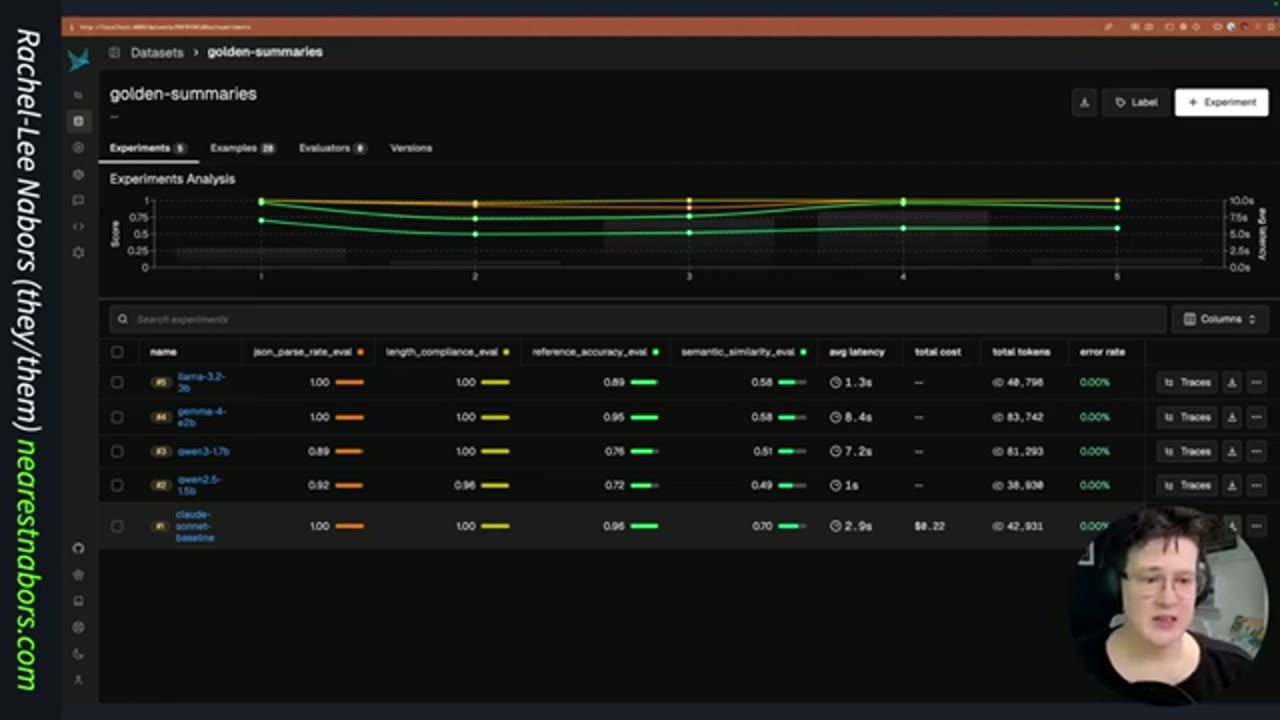Switch to the Examples tab
The width and height of the screenshot is (1280, 720).
[242, 148]
